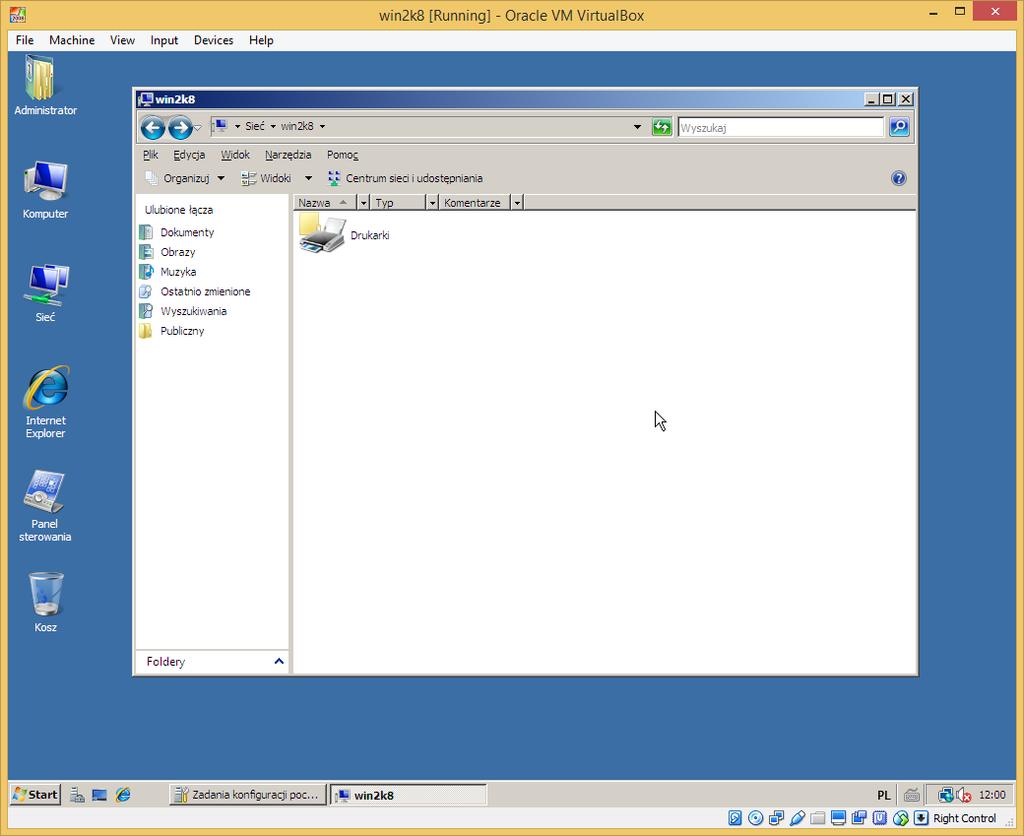Click the Forward navigation arrow
This screenshot has width=1024, height=836.
pos(180,127)
